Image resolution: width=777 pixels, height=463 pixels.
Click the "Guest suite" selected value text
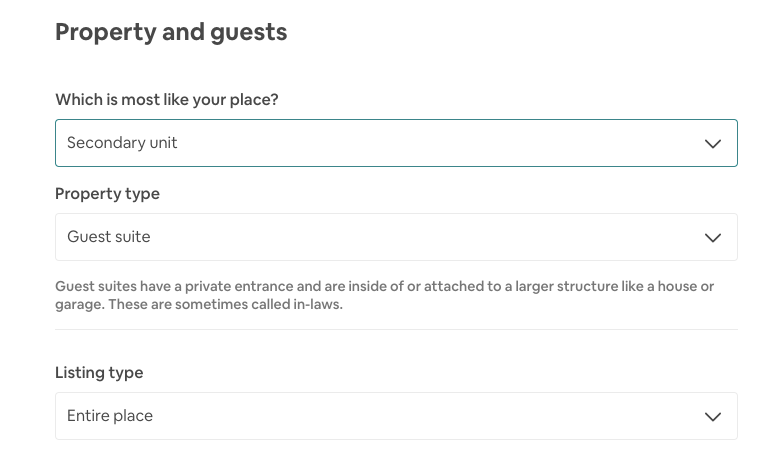pos(109,238)
